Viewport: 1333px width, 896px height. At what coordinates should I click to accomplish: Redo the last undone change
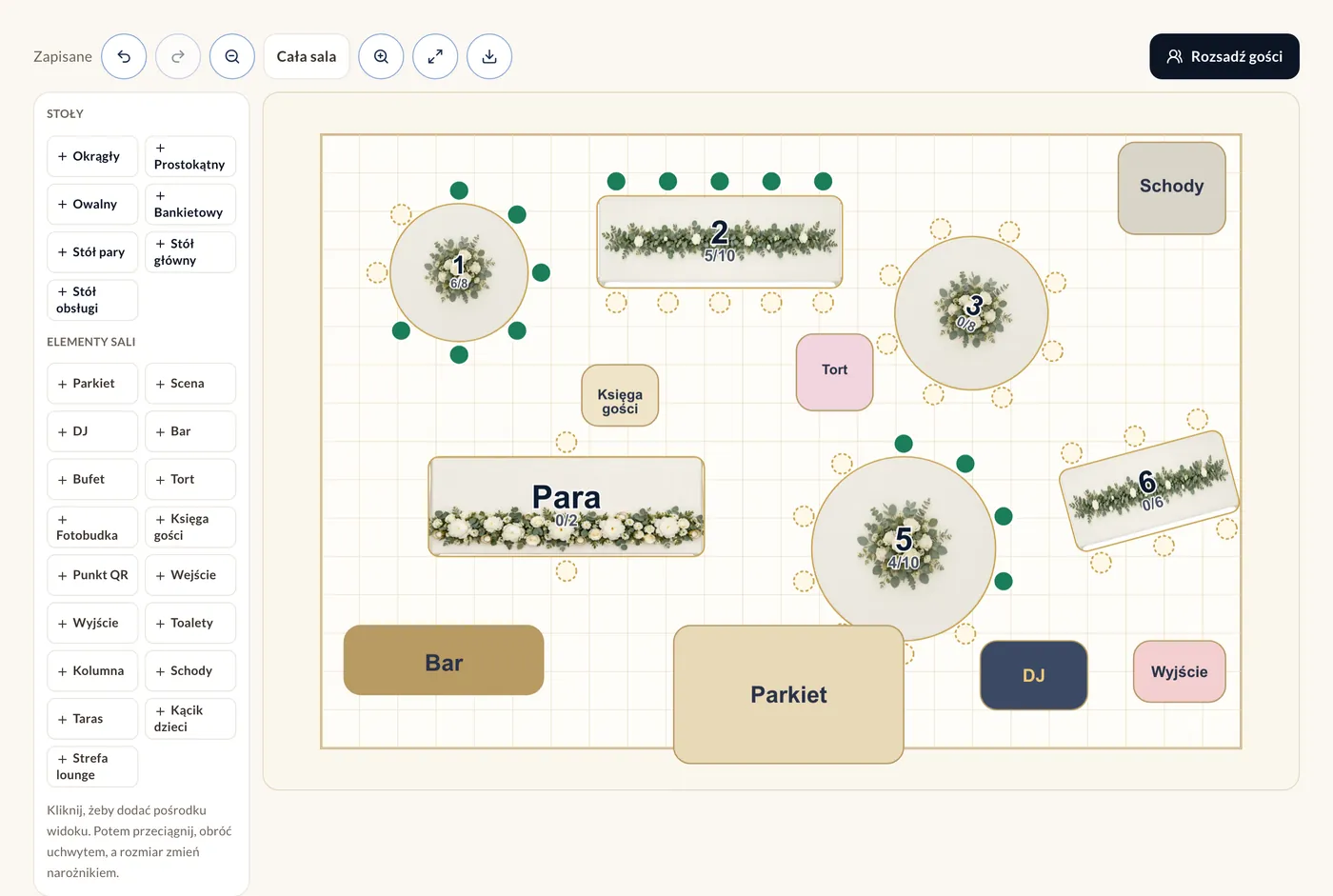(x=178, y=56)
